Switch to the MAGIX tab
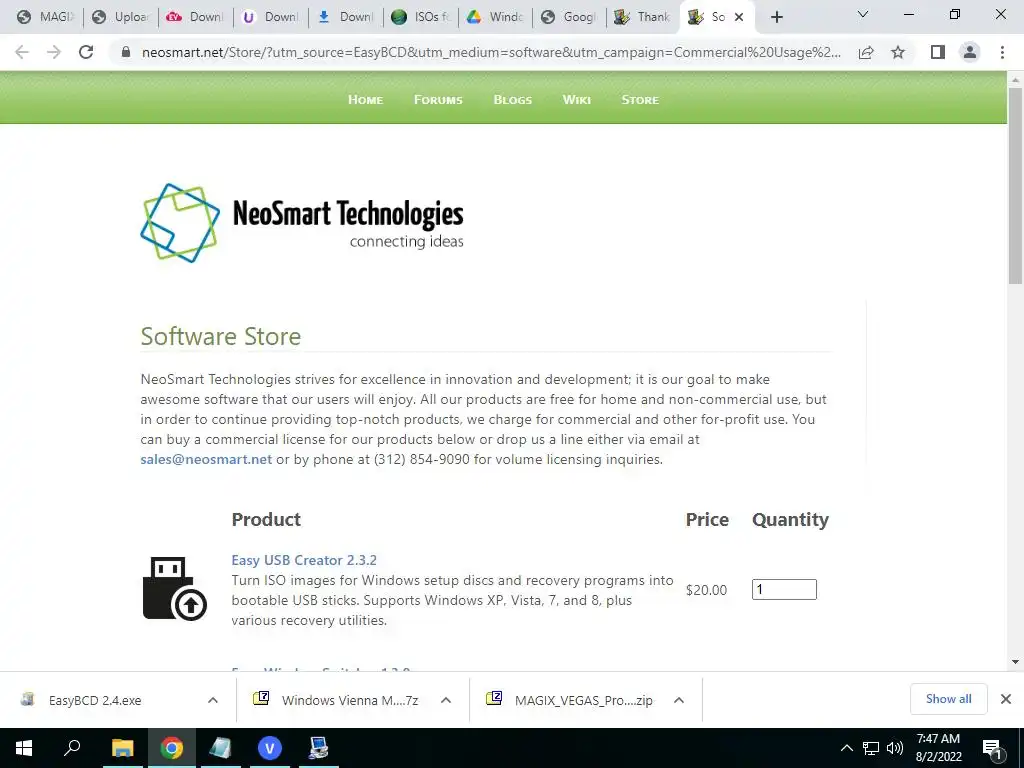The height and width of the screenshot is (768, 1024). point(45,17)
